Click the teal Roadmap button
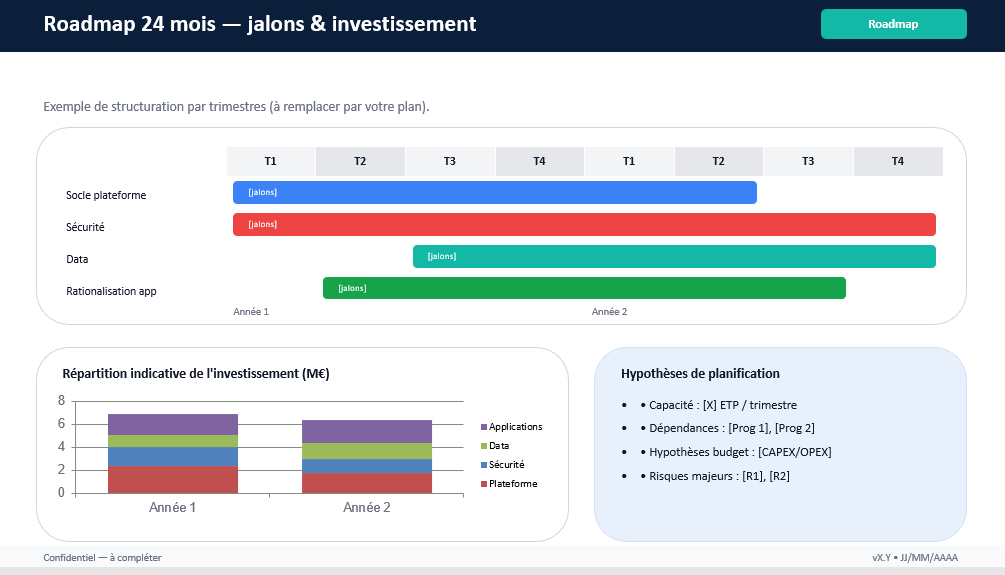The height and width of the screenshot is (575, 1005). (x=893, y=24)
